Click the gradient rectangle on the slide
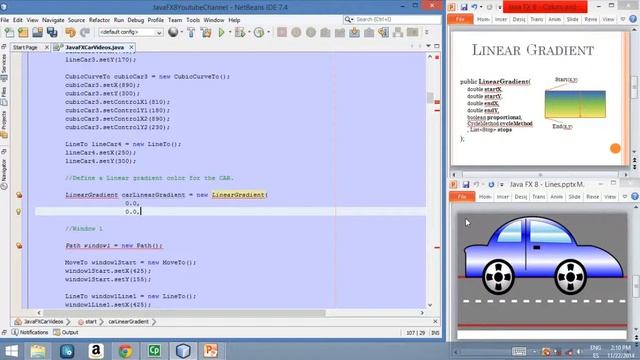This screenshot has height=360, width=640. click(575, 104)
